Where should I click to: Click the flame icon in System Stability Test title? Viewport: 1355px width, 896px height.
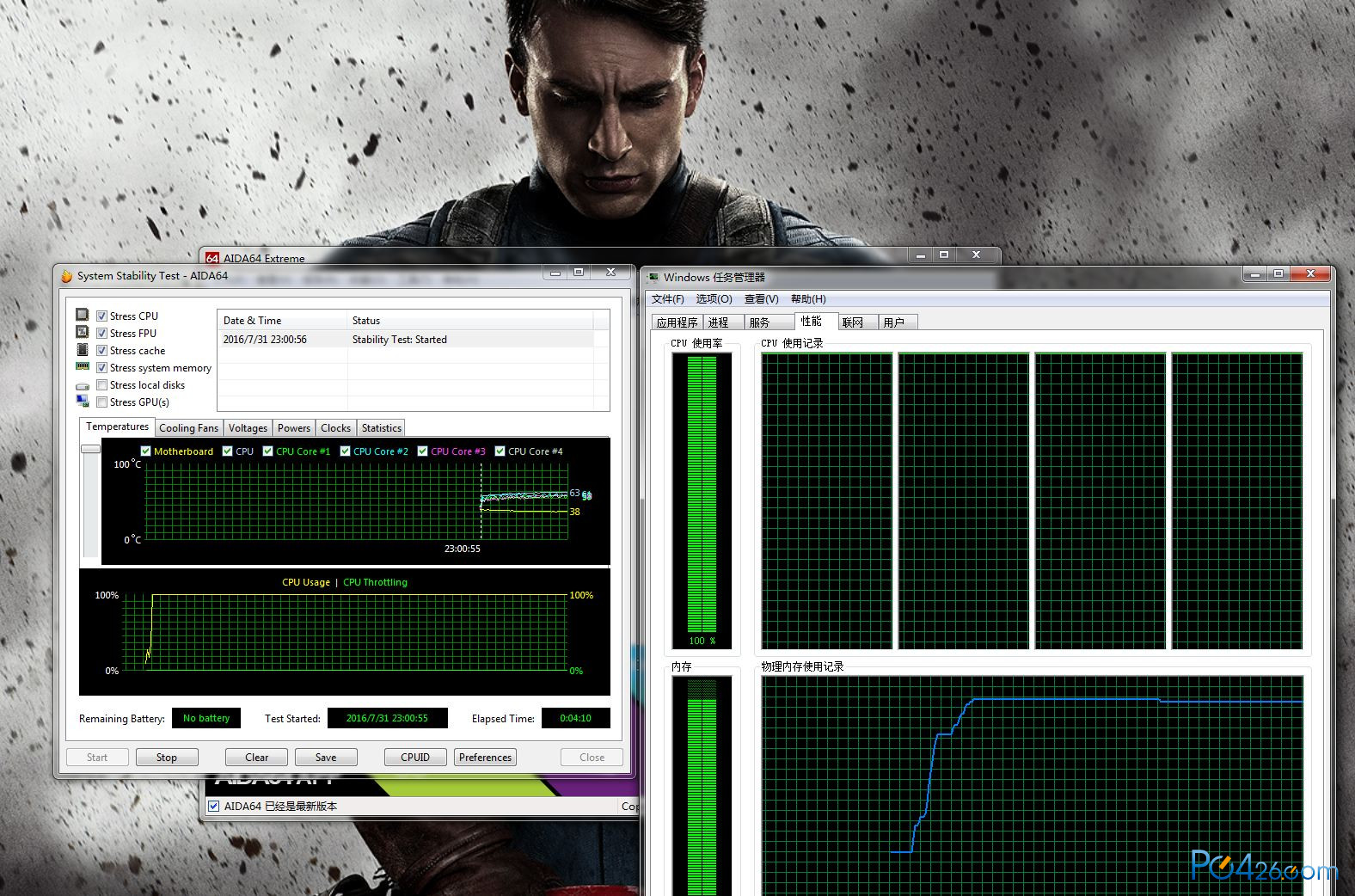pos(66,276)
